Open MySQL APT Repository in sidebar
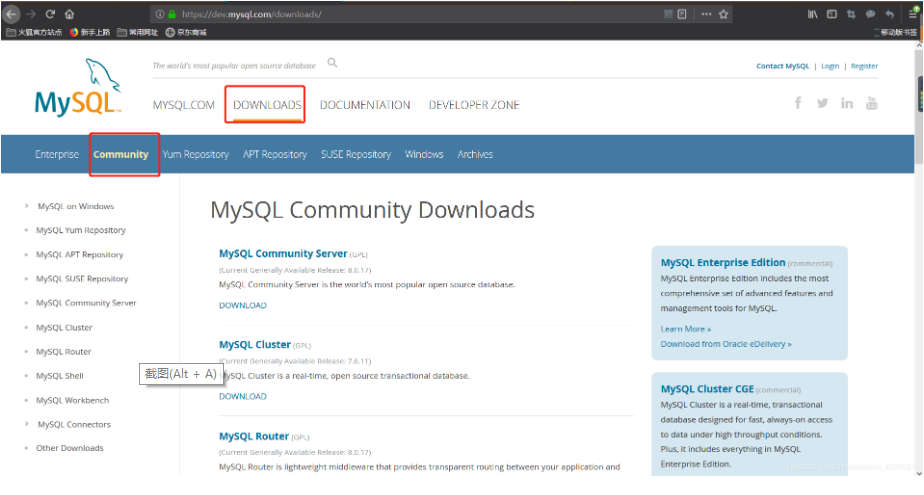This screenshot has height=495, width=924. tap(80, 255)
